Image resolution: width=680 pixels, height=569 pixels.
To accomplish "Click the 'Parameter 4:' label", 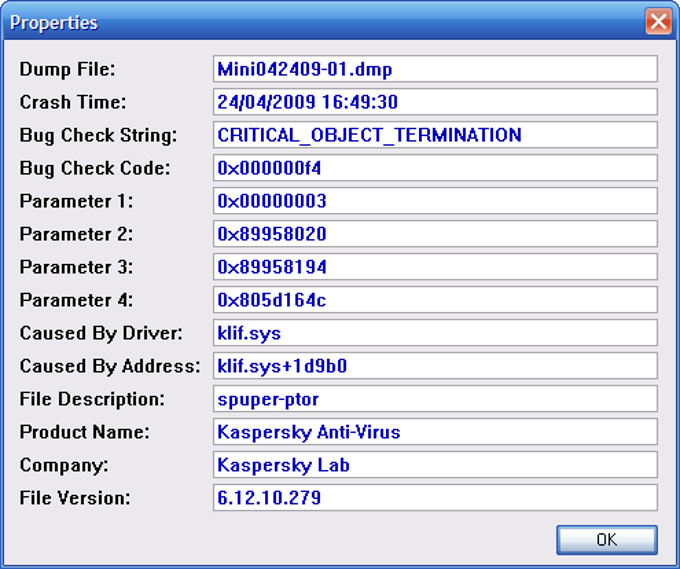I will 76,300.
